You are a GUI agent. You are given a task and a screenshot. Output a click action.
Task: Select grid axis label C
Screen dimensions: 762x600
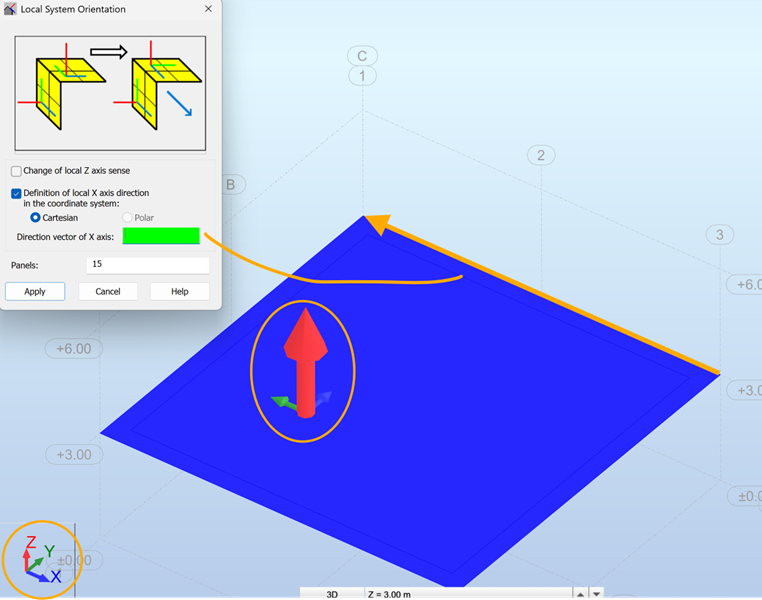click(x=362, y=56)
